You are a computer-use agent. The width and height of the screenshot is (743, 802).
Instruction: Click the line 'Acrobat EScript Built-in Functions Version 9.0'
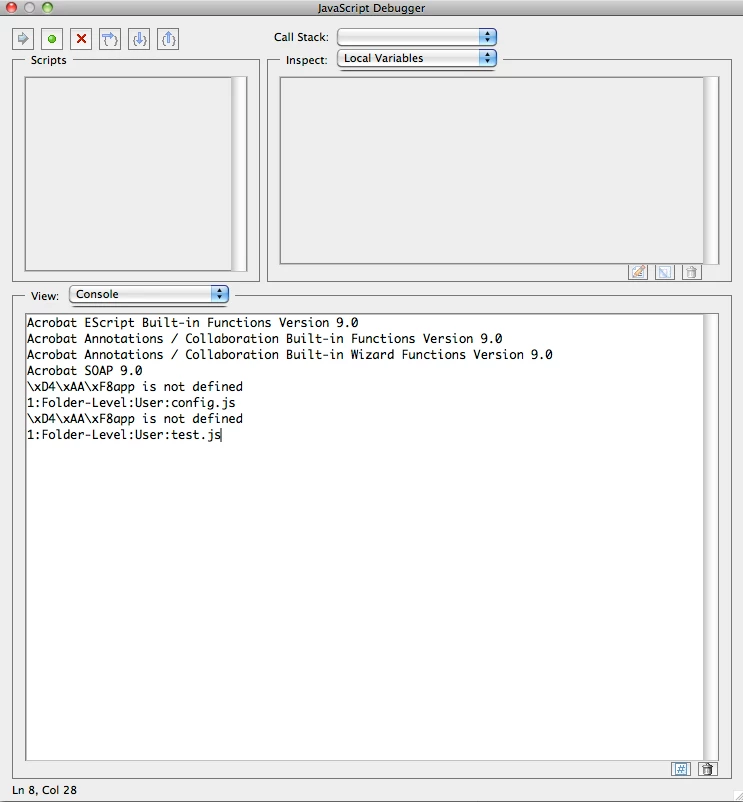[193, 323]
